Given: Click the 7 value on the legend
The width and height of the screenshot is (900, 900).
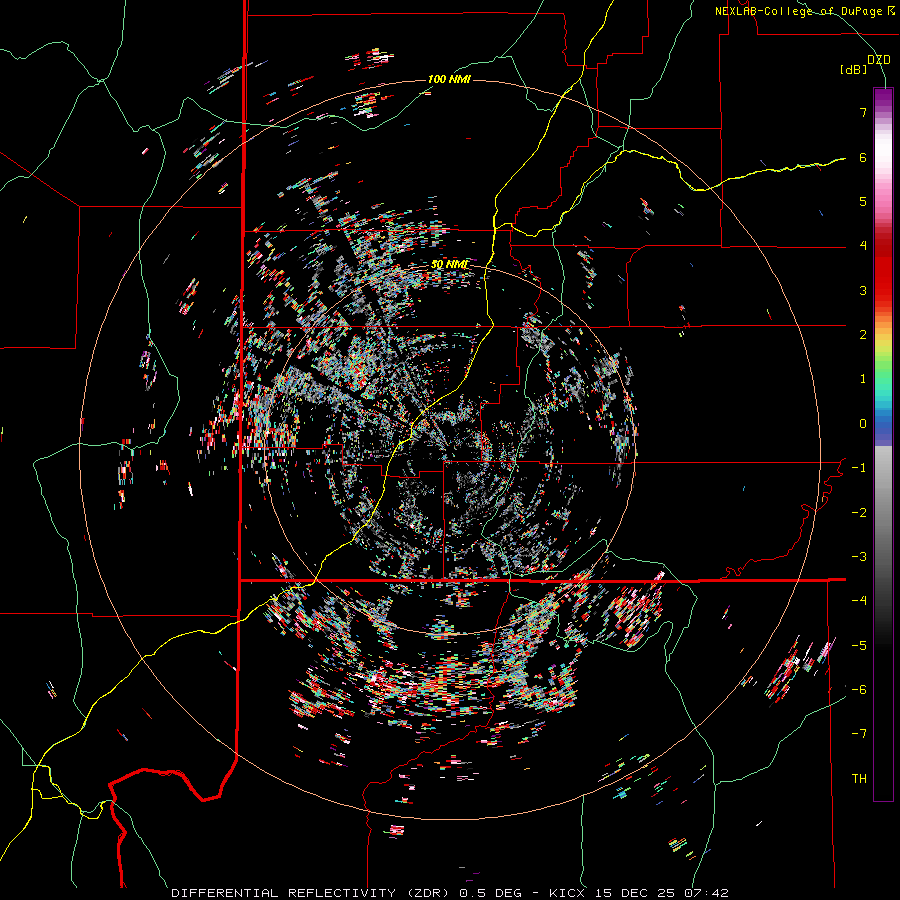Looking at the screenshot, I should [x=863, y=112].
